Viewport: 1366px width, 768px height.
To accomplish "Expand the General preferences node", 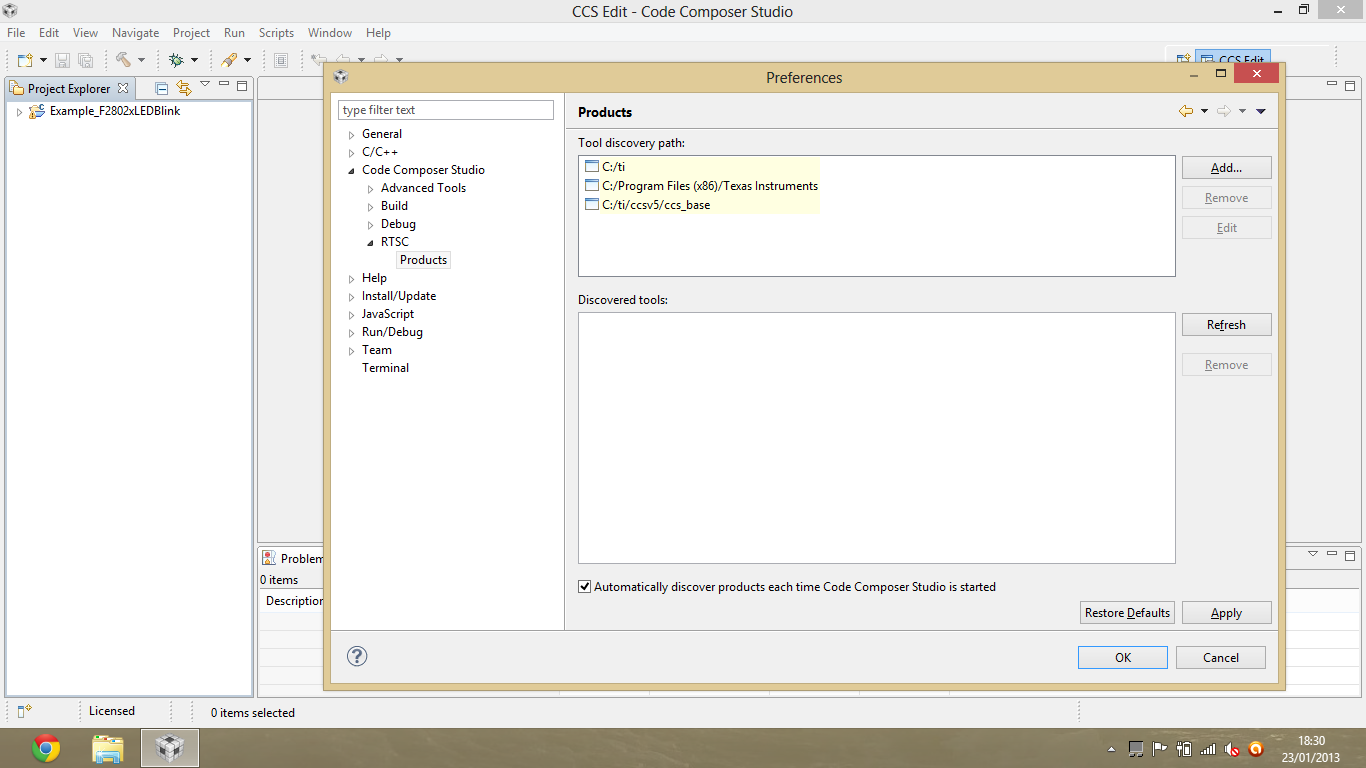I will [x=351, y=134].
